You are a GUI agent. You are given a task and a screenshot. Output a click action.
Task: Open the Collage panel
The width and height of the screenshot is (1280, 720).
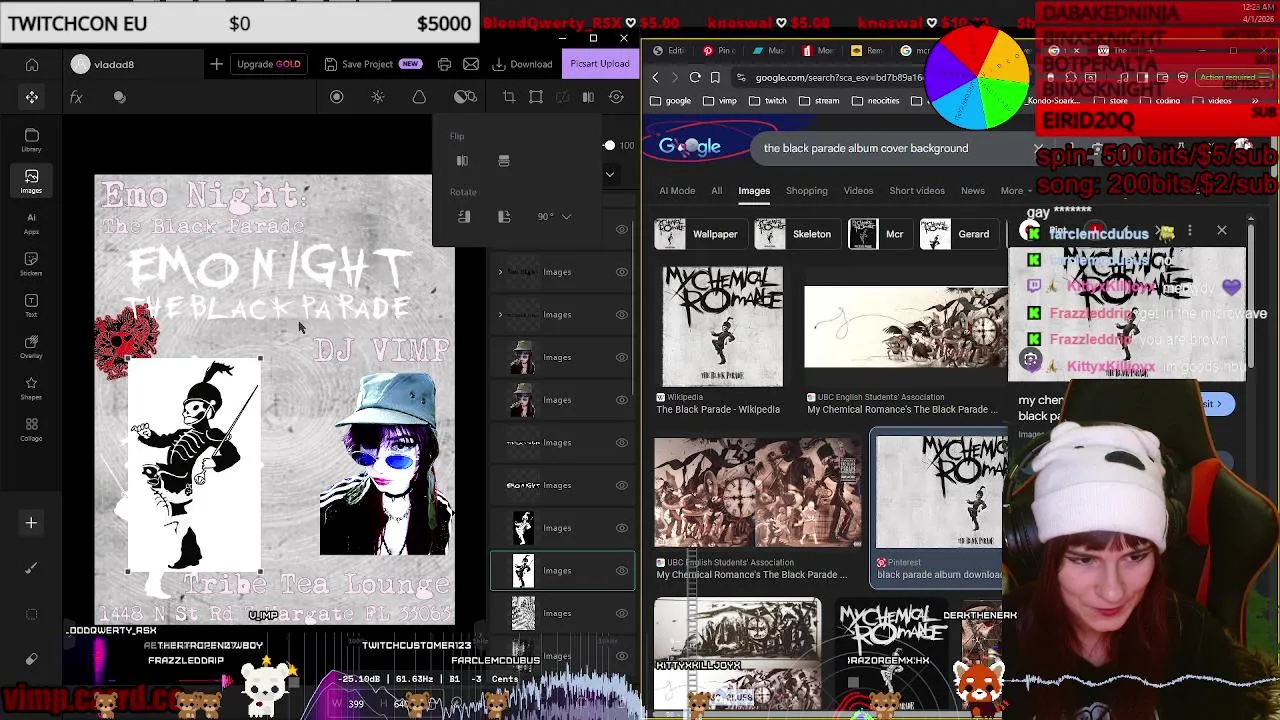click(32, 430)
